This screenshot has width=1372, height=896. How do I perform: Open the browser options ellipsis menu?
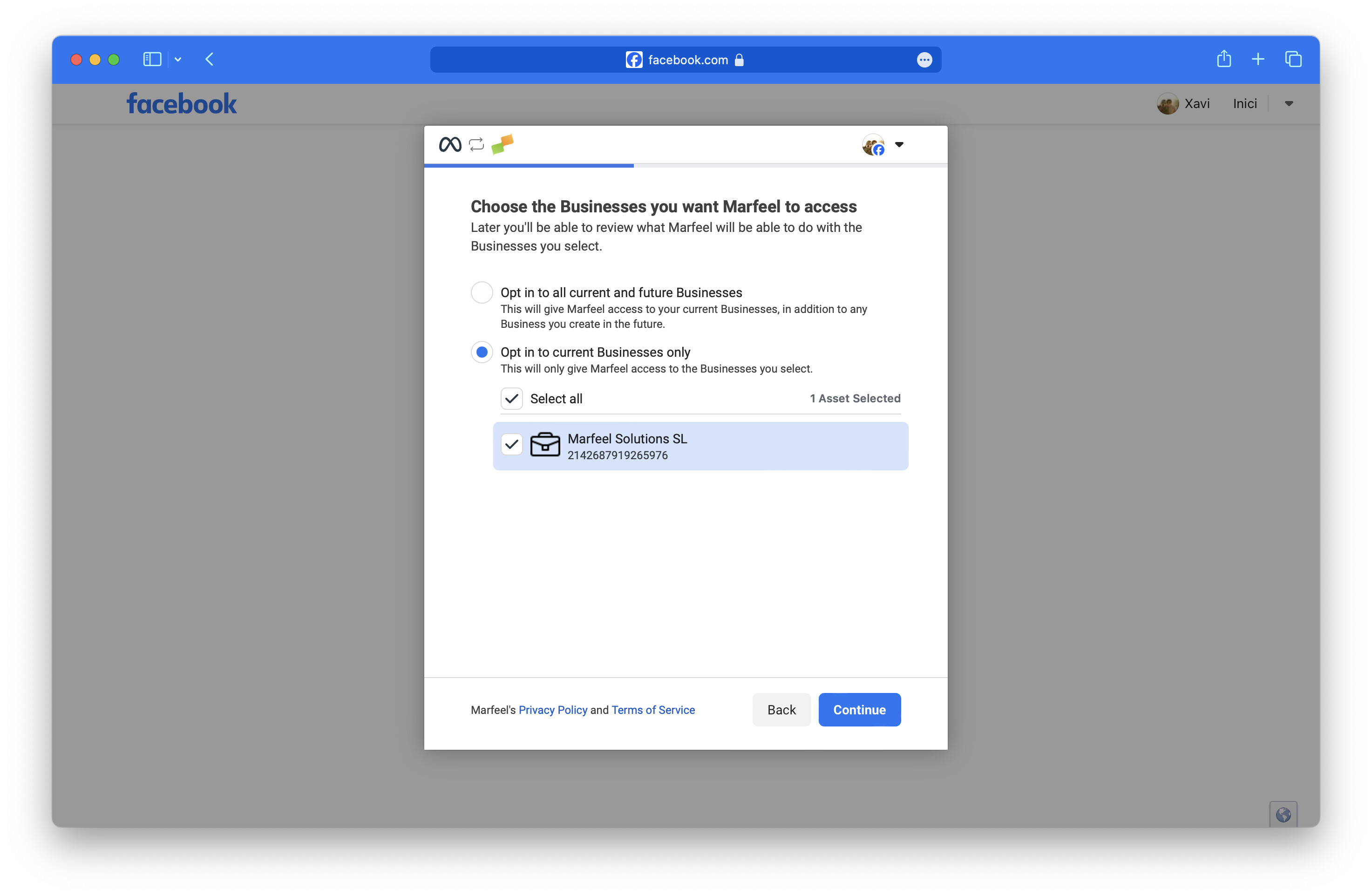pos(924,60)
